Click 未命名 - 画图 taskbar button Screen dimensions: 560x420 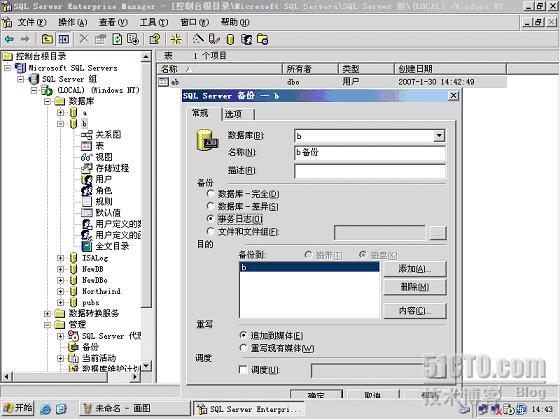point(134,408)
